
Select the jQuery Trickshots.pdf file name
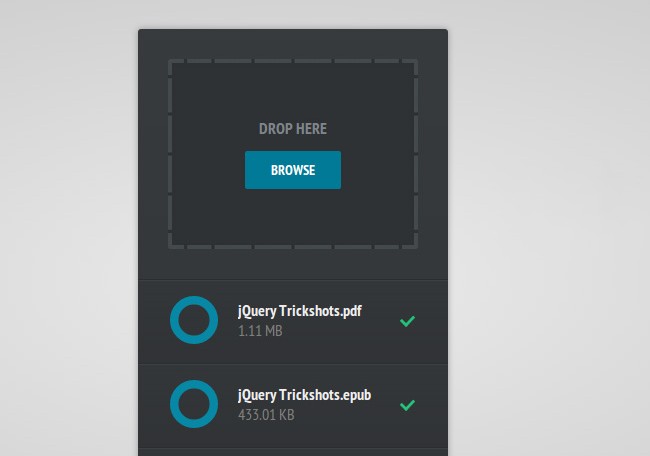click(299, 311)
